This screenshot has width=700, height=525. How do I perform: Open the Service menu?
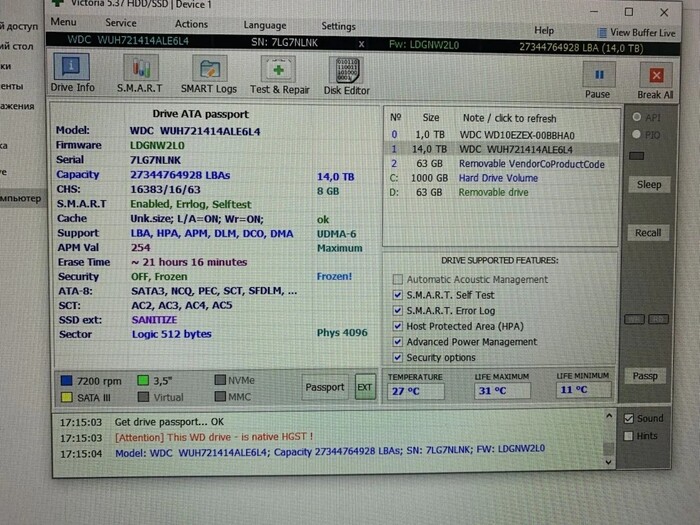(120, 24)
